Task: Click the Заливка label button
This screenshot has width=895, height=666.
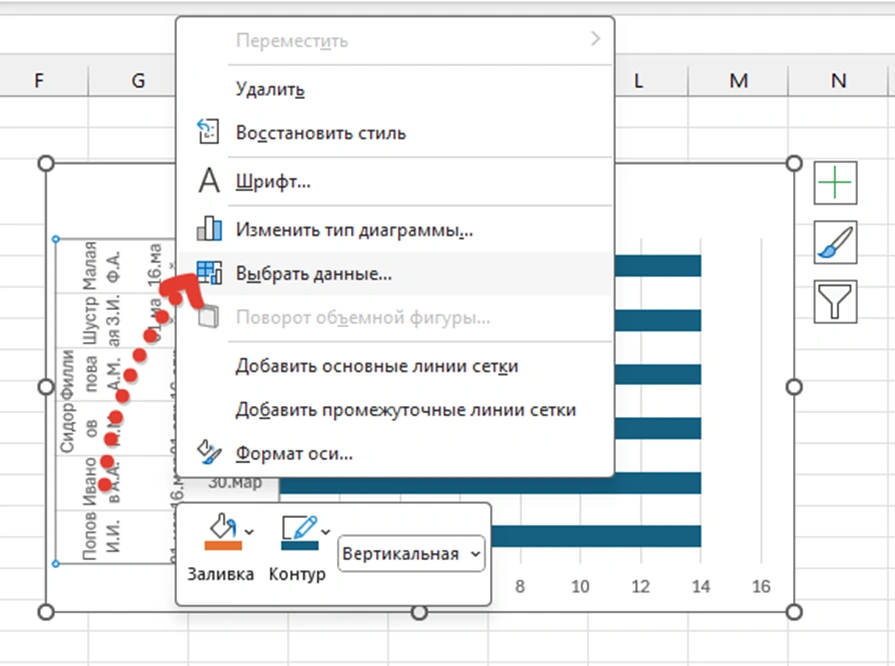Action: 220,574
